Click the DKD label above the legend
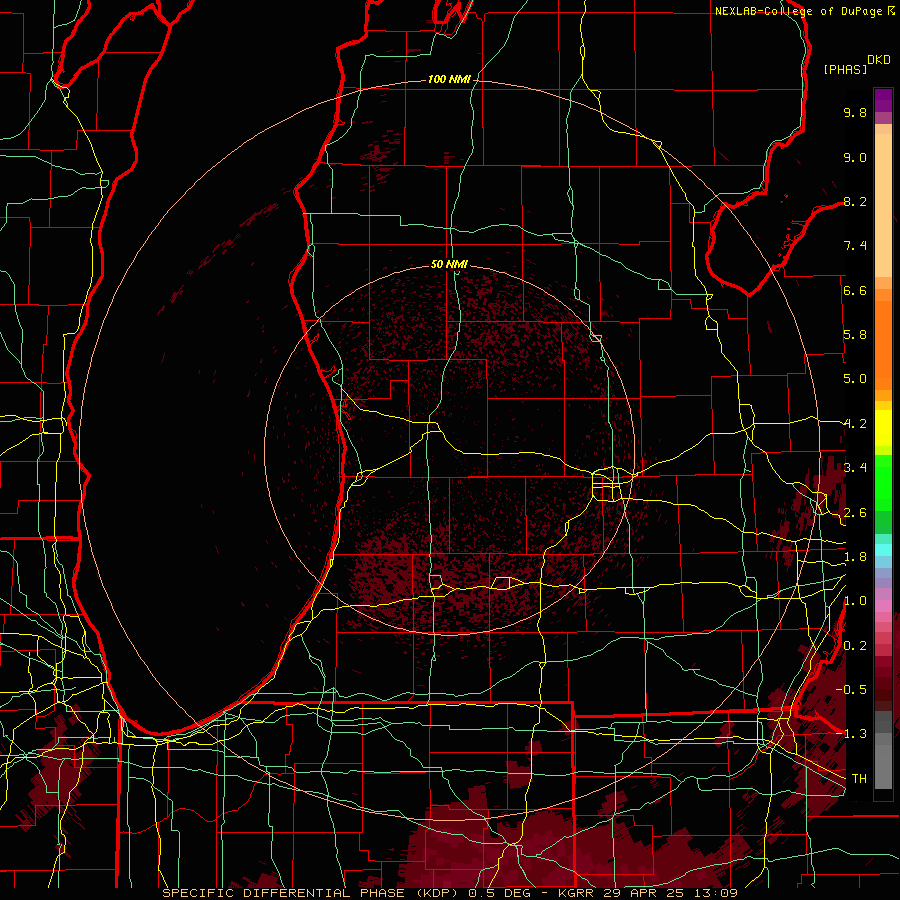Viewport: 900px width, 900px height. pos(879,60)
